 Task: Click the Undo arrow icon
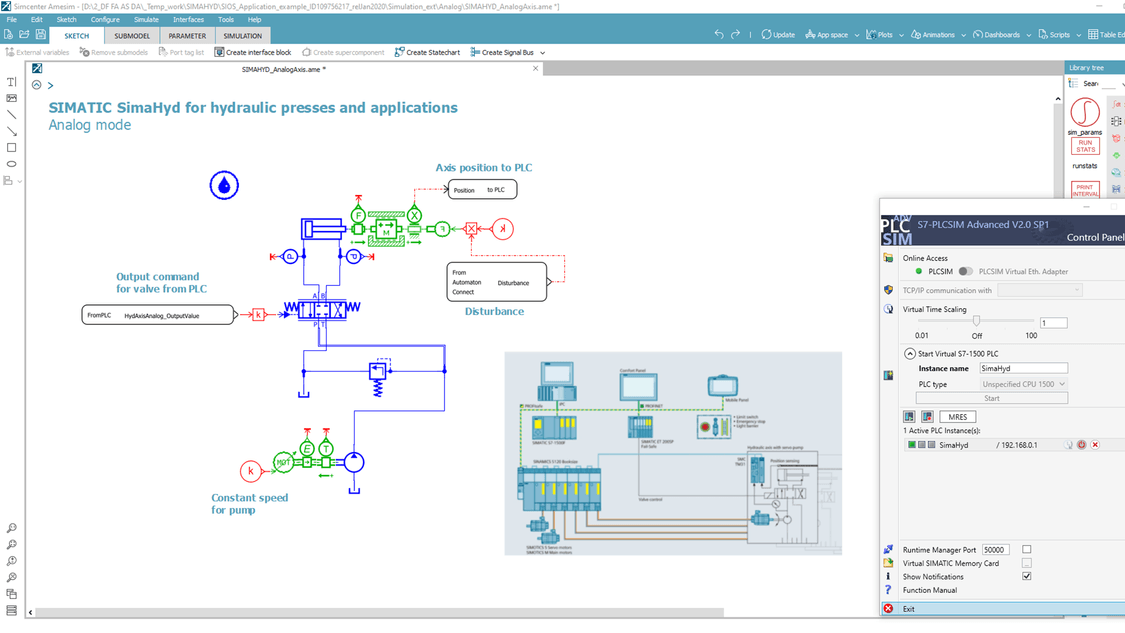(x=719, y=34)
